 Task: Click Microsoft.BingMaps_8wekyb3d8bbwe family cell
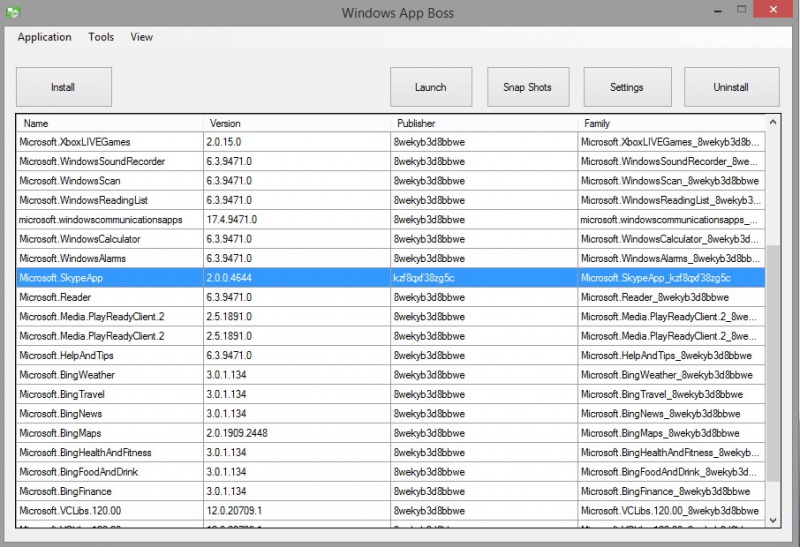(671, 433)
